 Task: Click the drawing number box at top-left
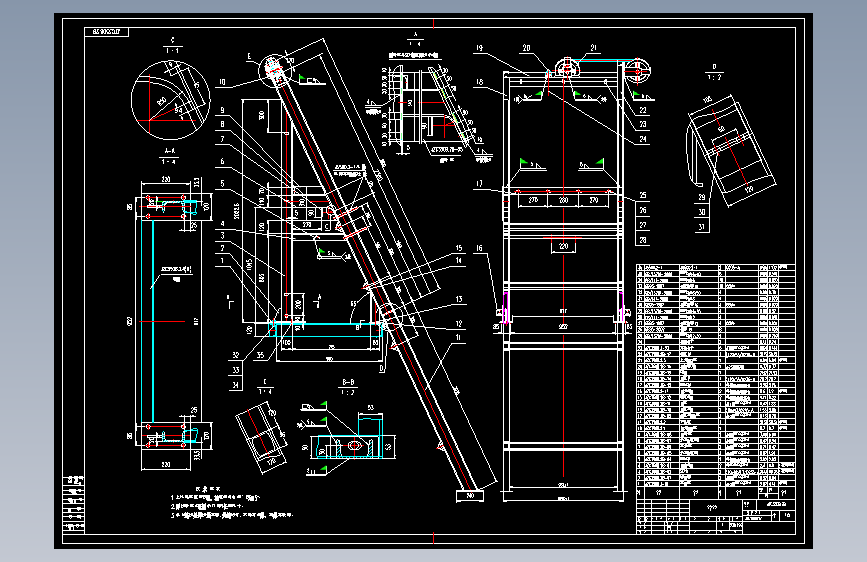[x=107, y=32]
